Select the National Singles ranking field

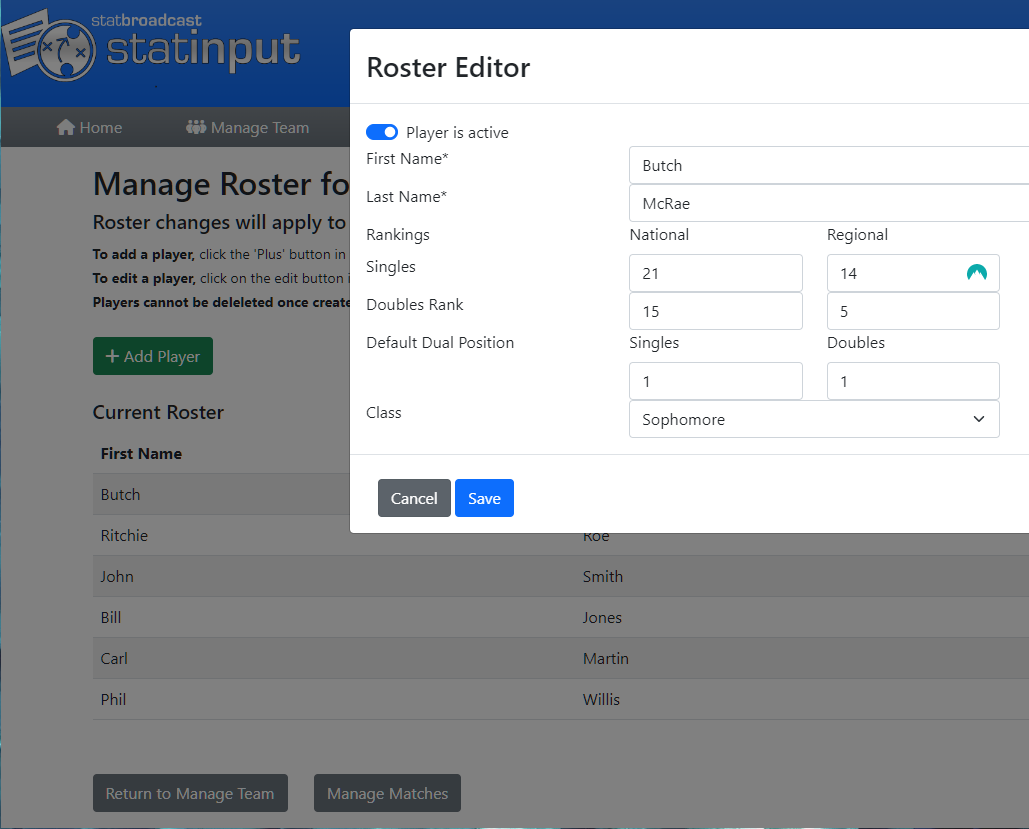tap(715, 273)
